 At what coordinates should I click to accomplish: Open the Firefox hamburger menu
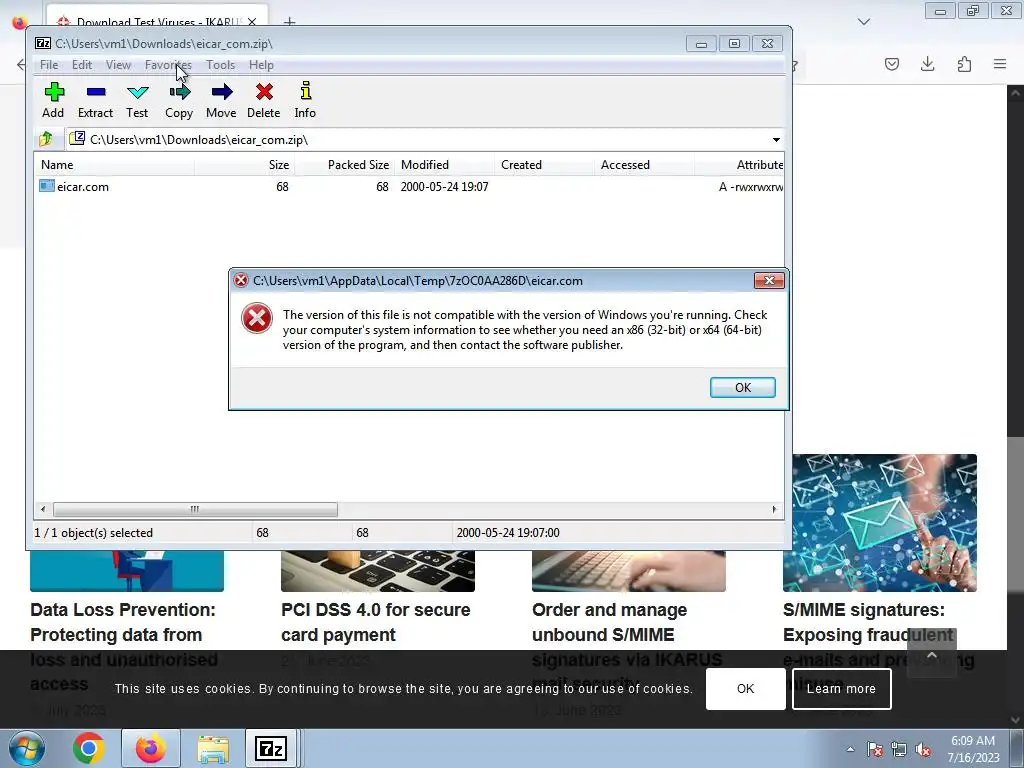click(x=1000, y=64)
